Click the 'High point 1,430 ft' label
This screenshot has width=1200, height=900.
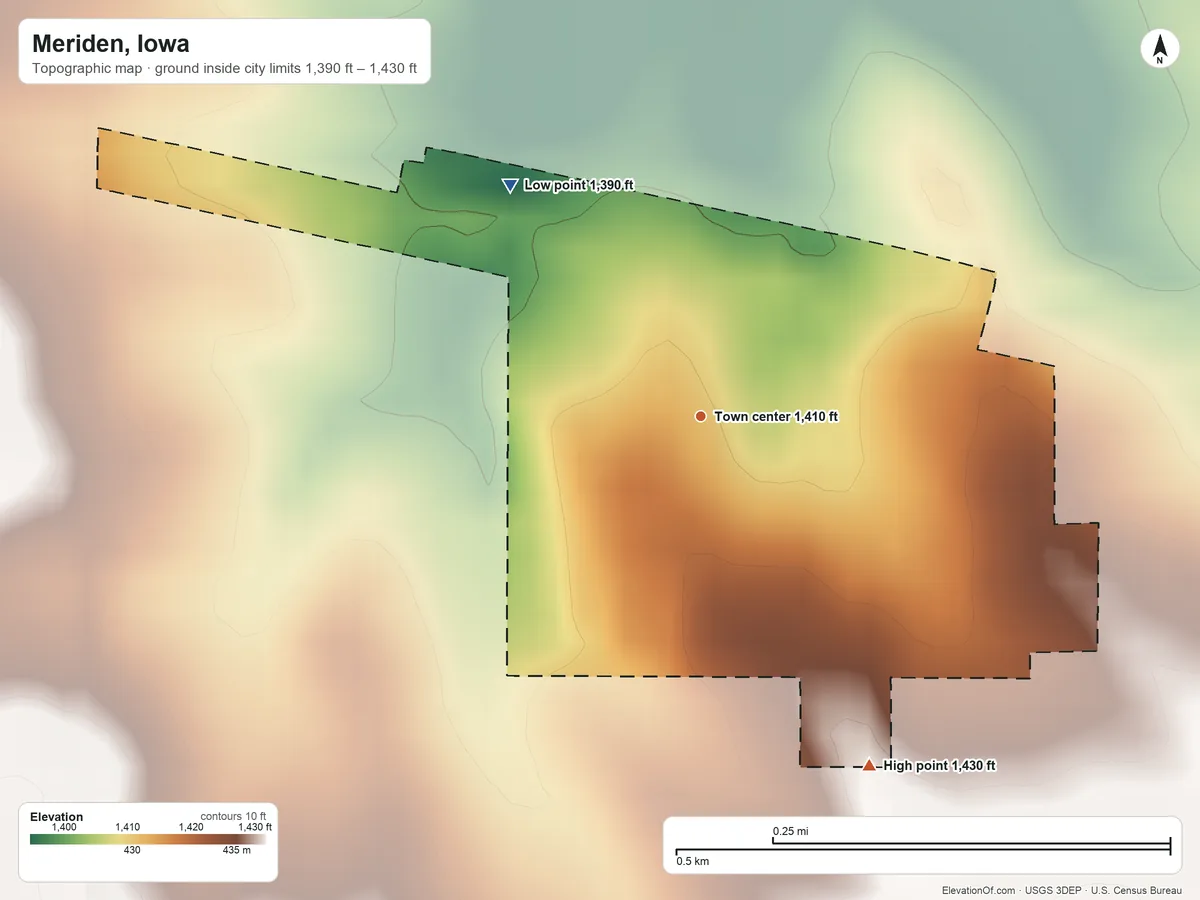pos(940,766)
